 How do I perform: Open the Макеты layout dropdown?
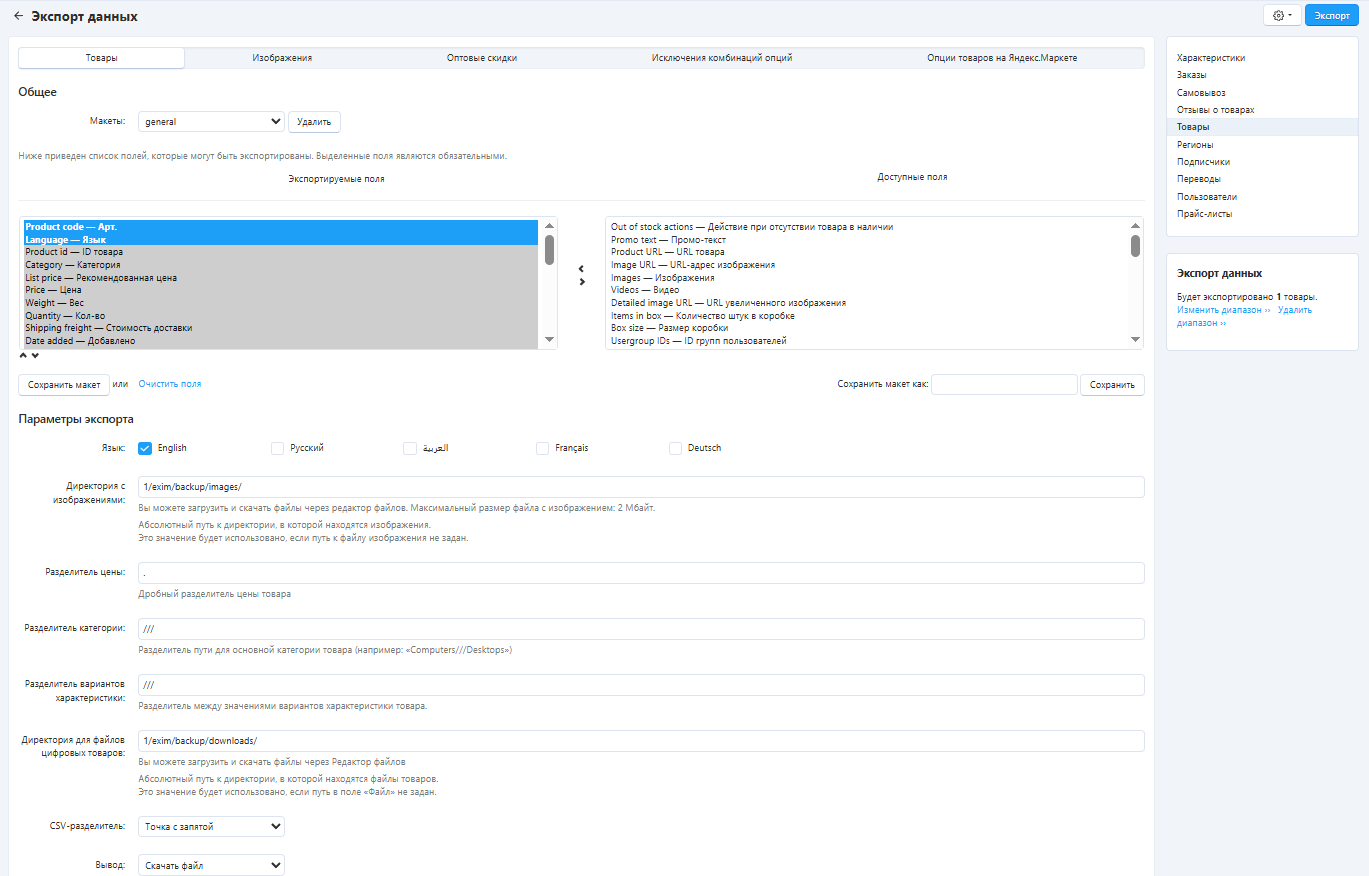tap(211, 122)
